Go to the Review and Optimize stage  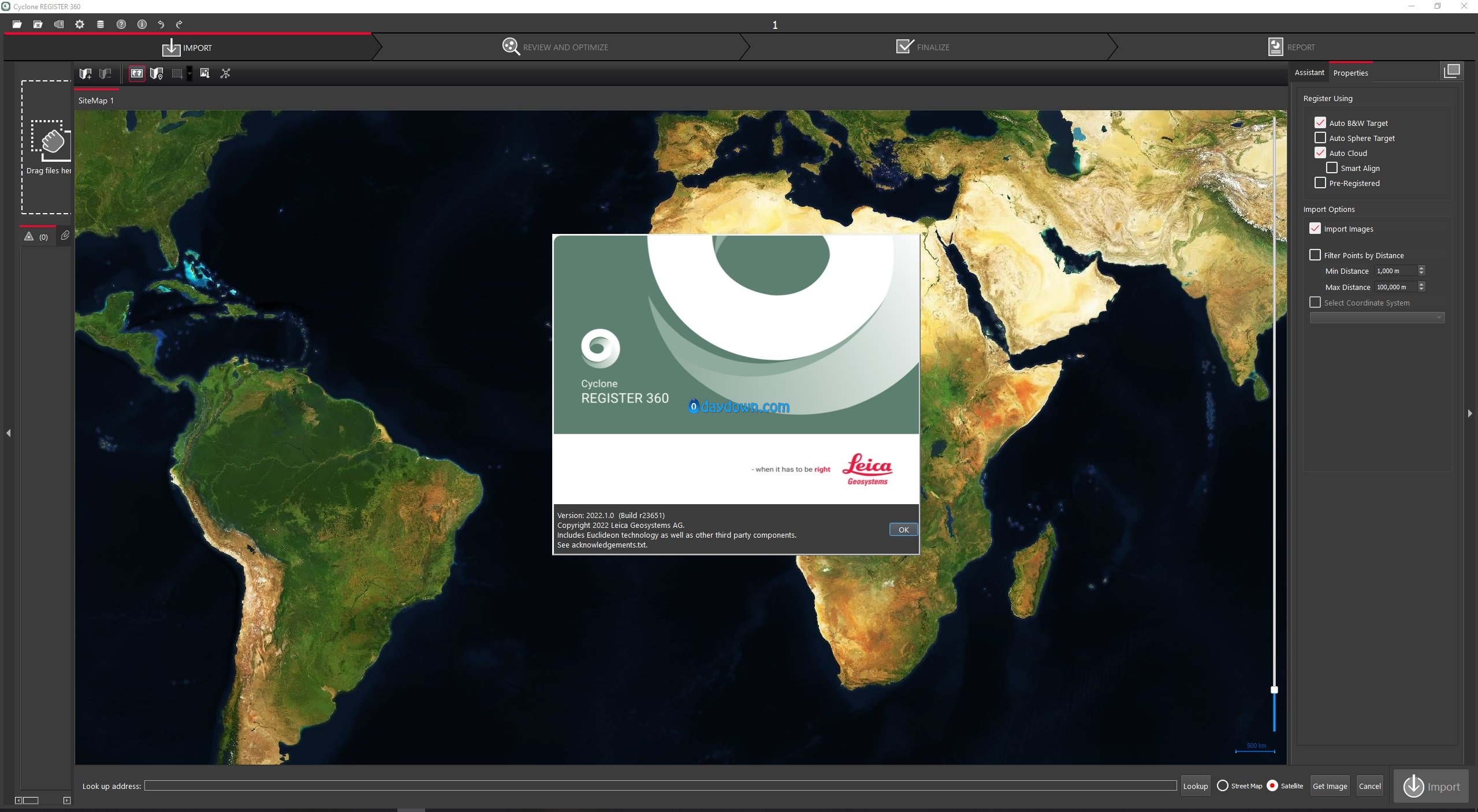[x=556, y=47]
